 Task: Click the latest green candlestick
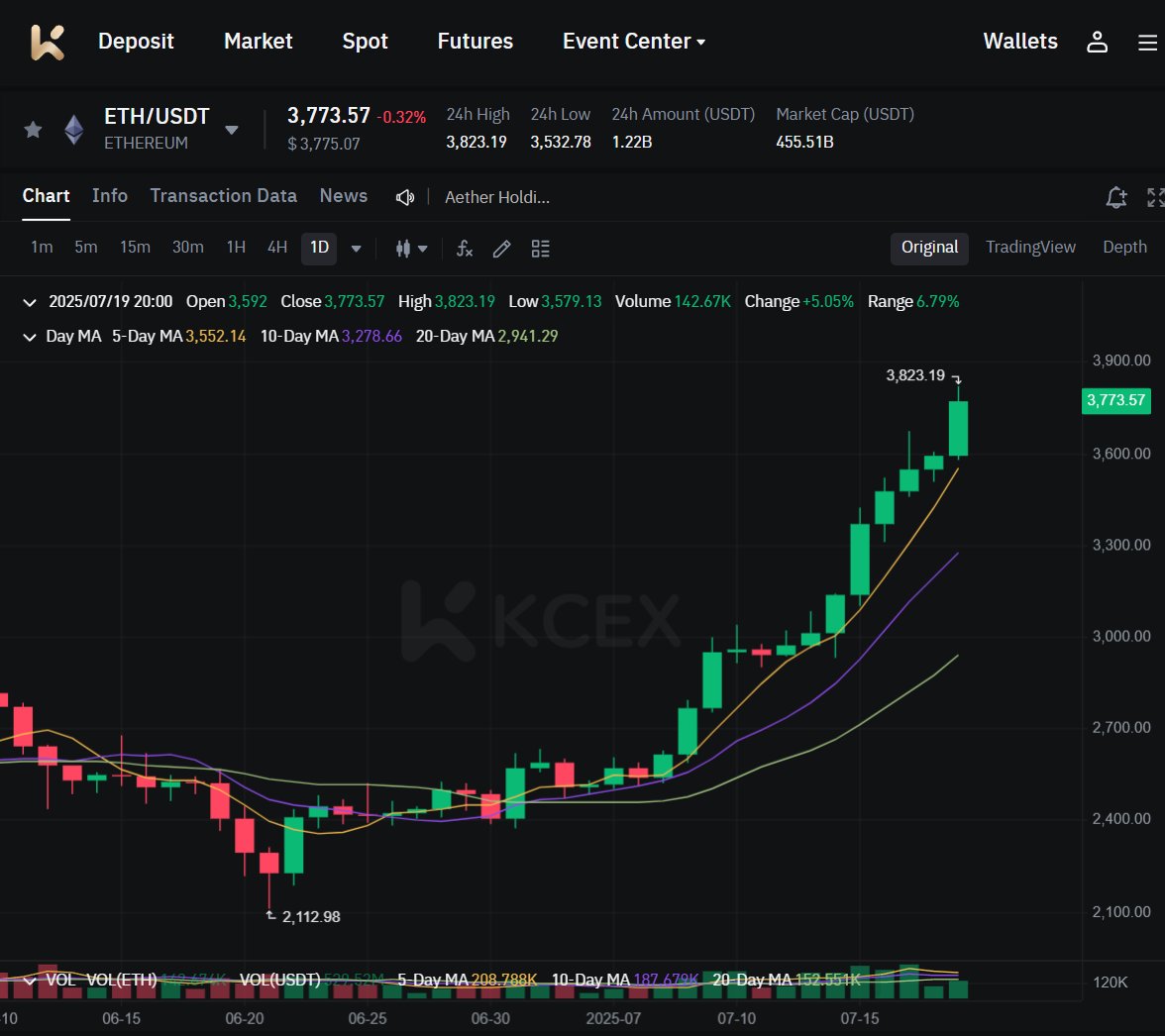959,428
